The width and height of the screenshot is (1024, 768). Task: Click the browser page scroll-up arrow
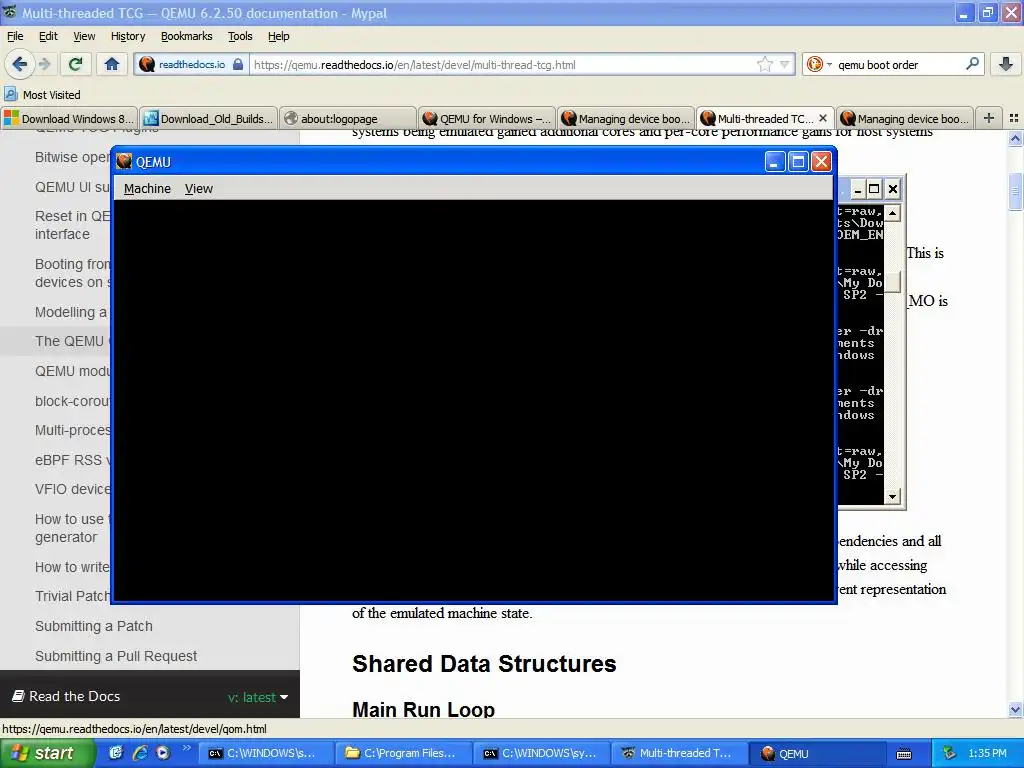1015,138
